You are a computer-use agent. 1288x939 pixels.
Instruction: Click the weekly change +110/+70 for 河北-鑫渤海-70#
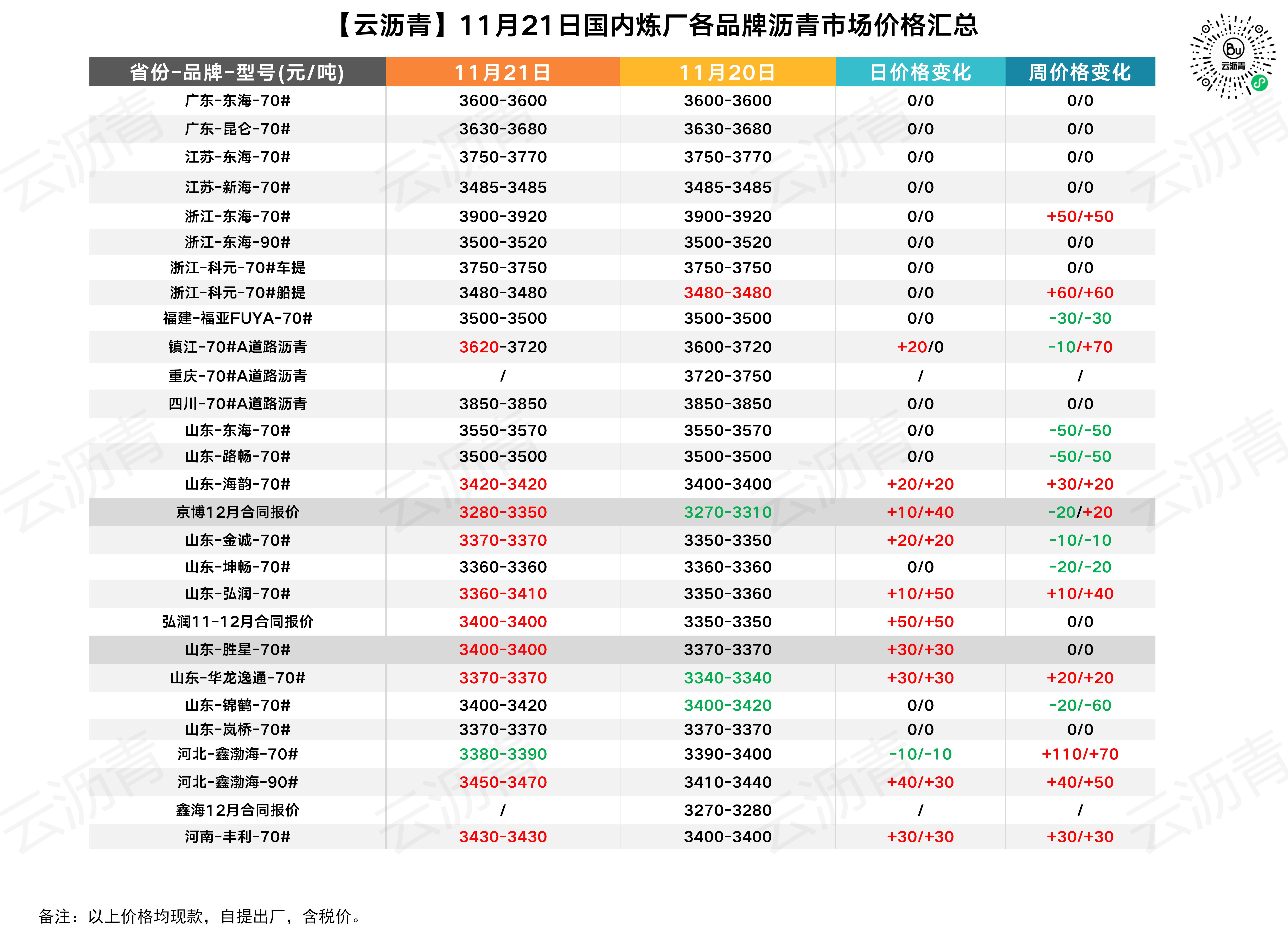[x=1080, y=754]
